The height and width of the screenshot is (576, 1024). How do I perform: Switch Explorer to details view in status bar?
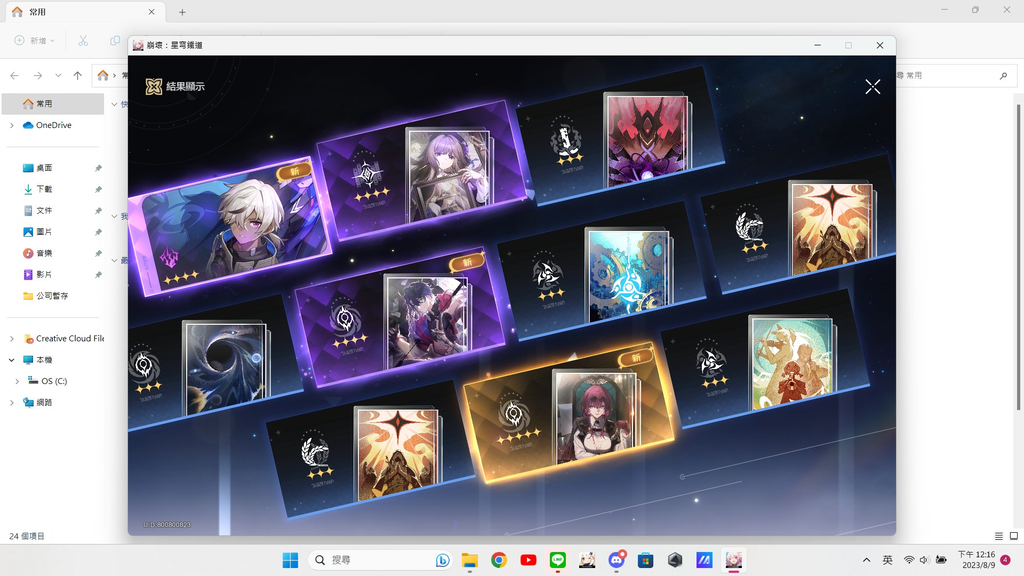(x=999, y=536)
